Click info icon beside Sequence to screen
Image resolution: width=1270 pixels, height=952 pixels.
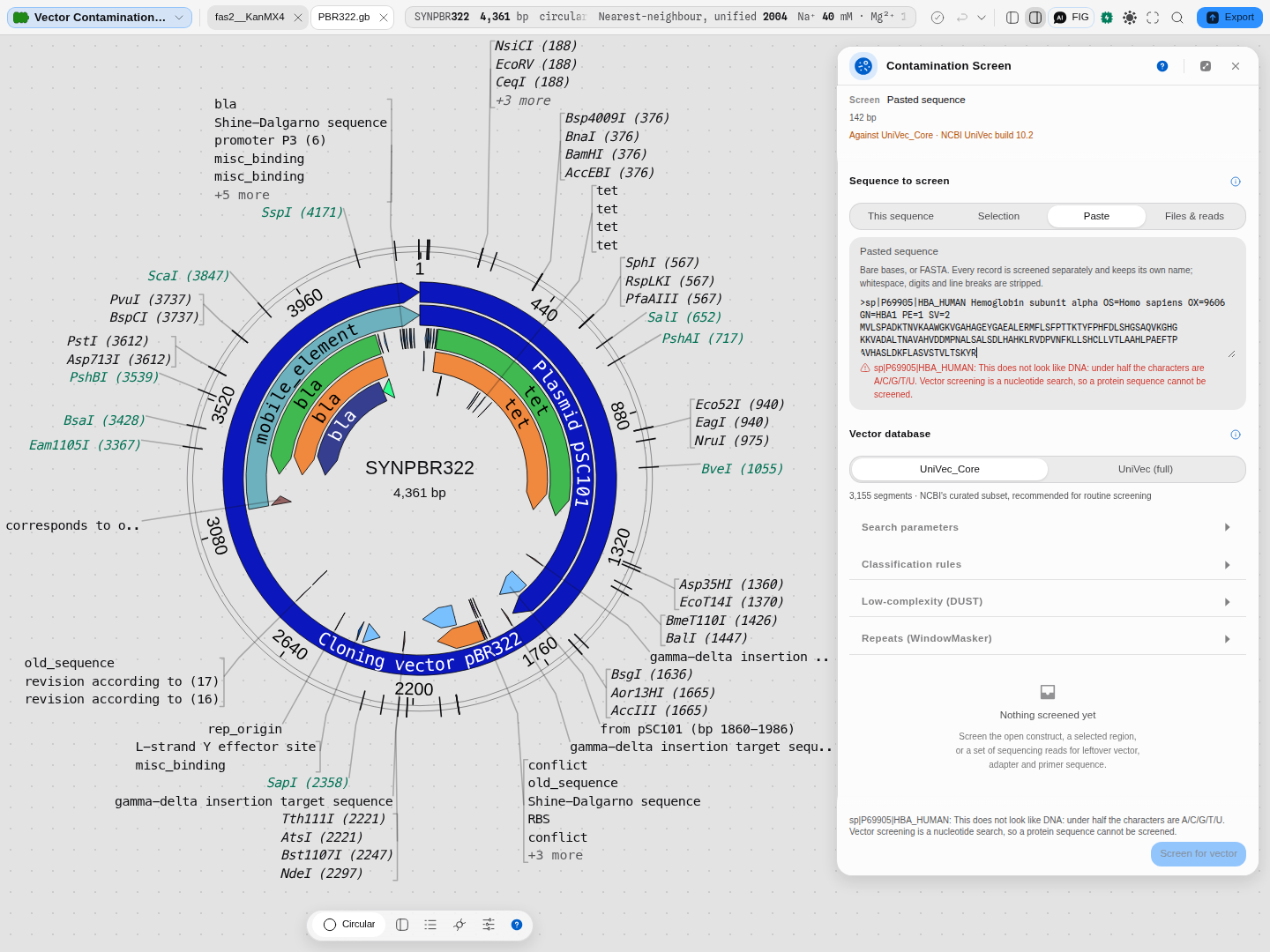click(x=1236, y=182)
